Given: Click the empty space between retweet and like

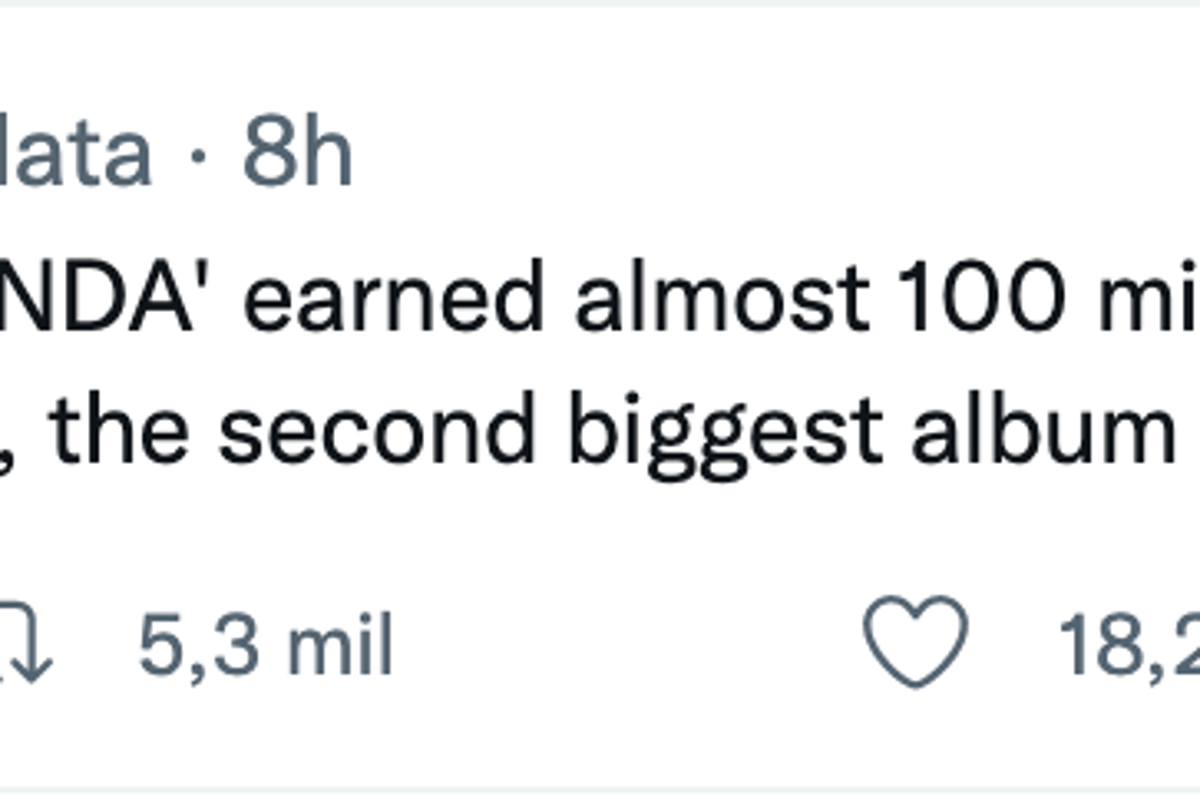Looking at the screenshot, I should pos(620,645).
